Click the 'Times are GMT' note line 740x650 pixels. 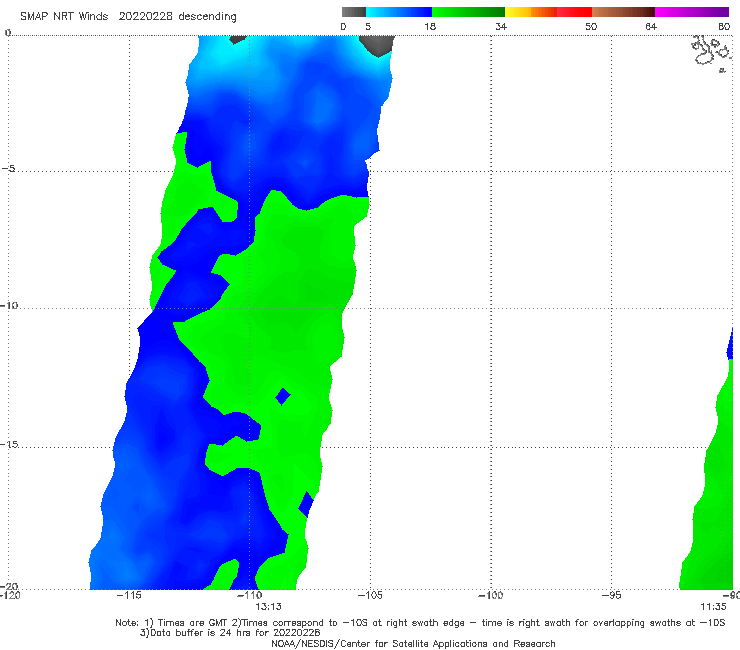pyautogui.click(x=420, y=623)
